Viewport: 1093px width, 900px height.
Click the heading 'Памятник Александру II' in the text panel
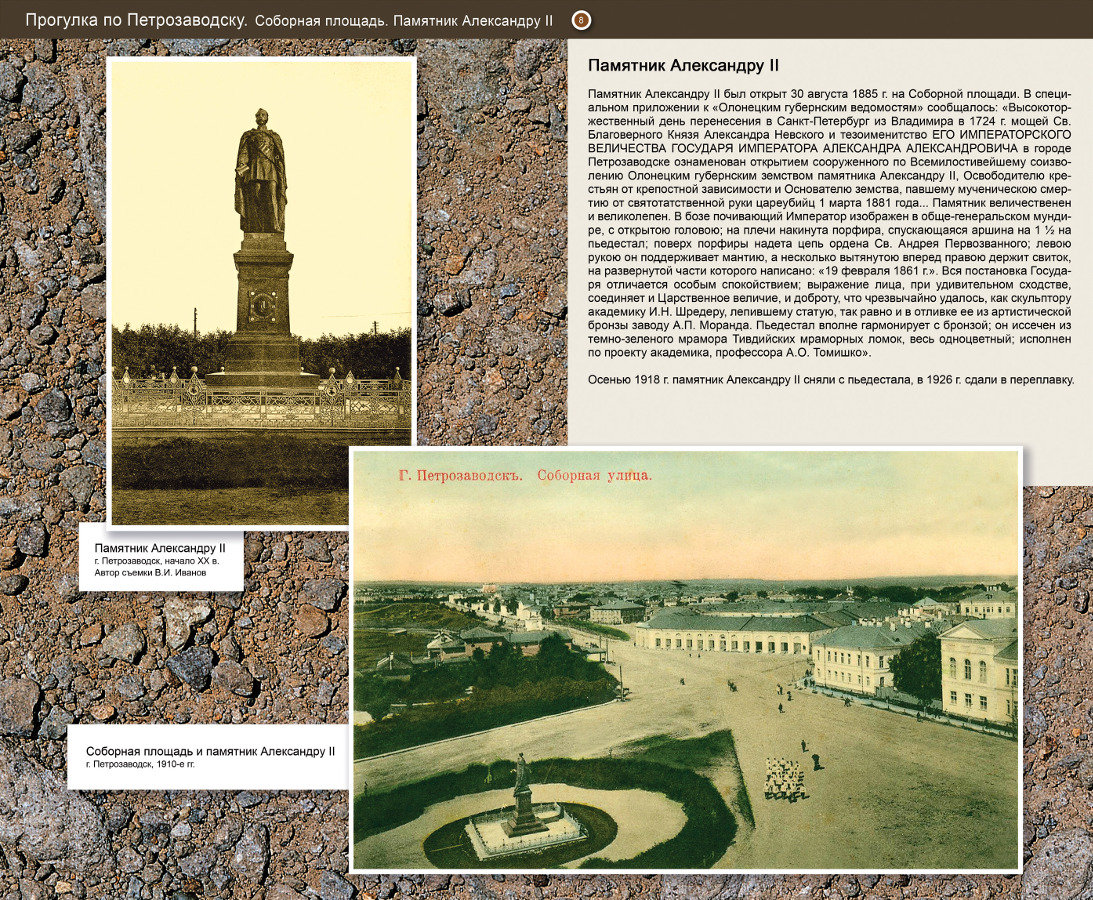click(x=683, y=66)
